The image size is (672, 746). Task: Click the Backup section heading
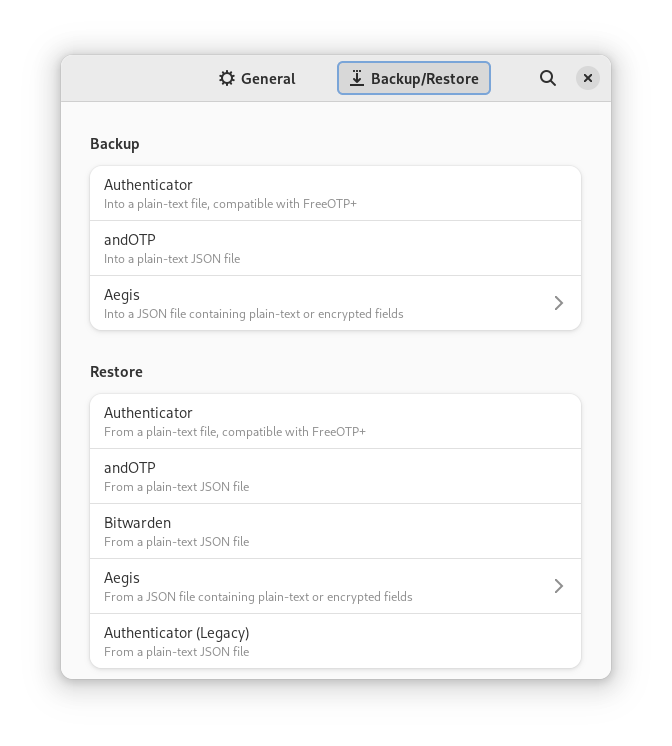(115, 144)
